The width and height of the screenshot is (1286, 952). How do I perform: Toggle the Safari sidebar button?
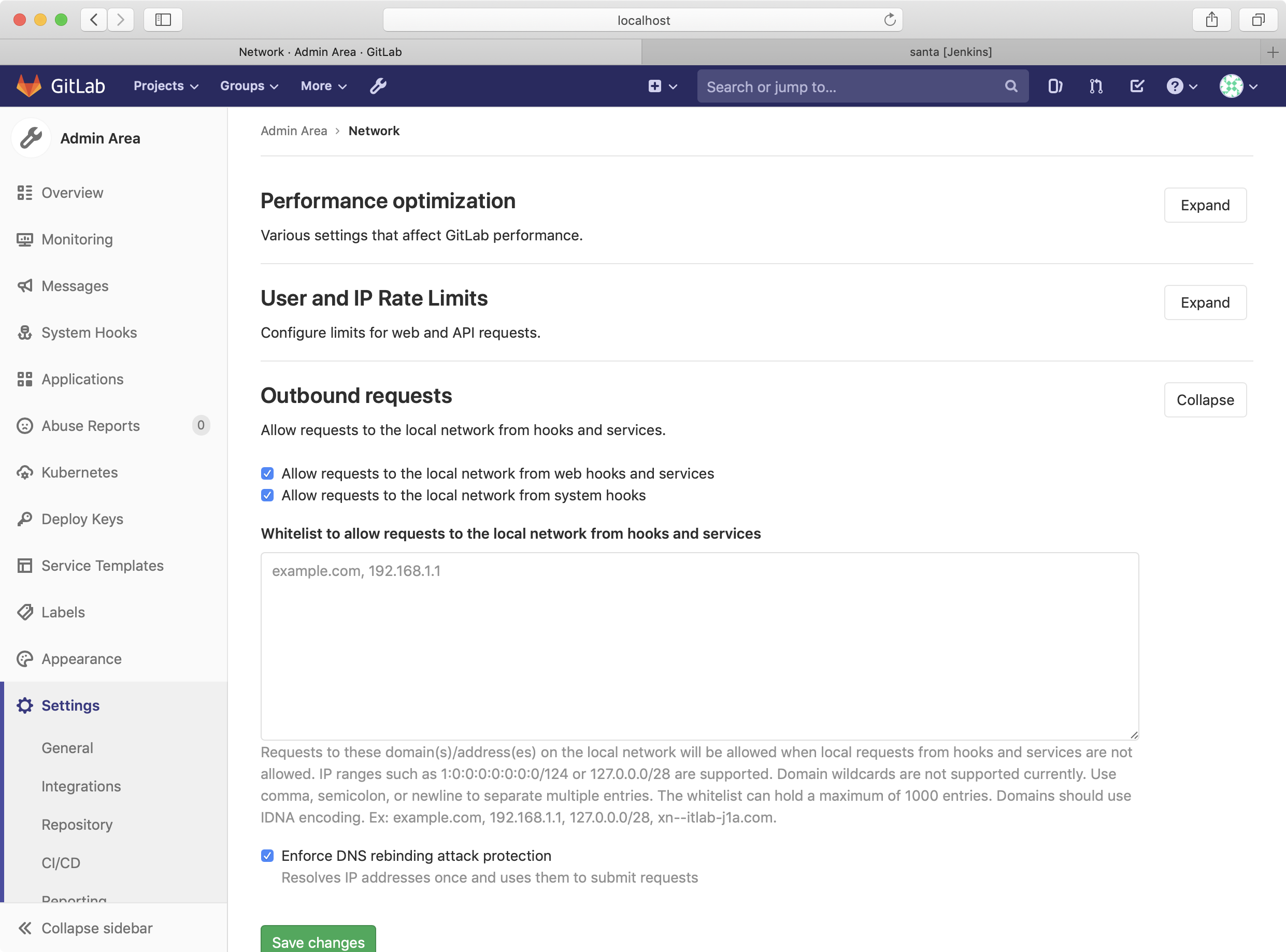(x=163, y=20)
